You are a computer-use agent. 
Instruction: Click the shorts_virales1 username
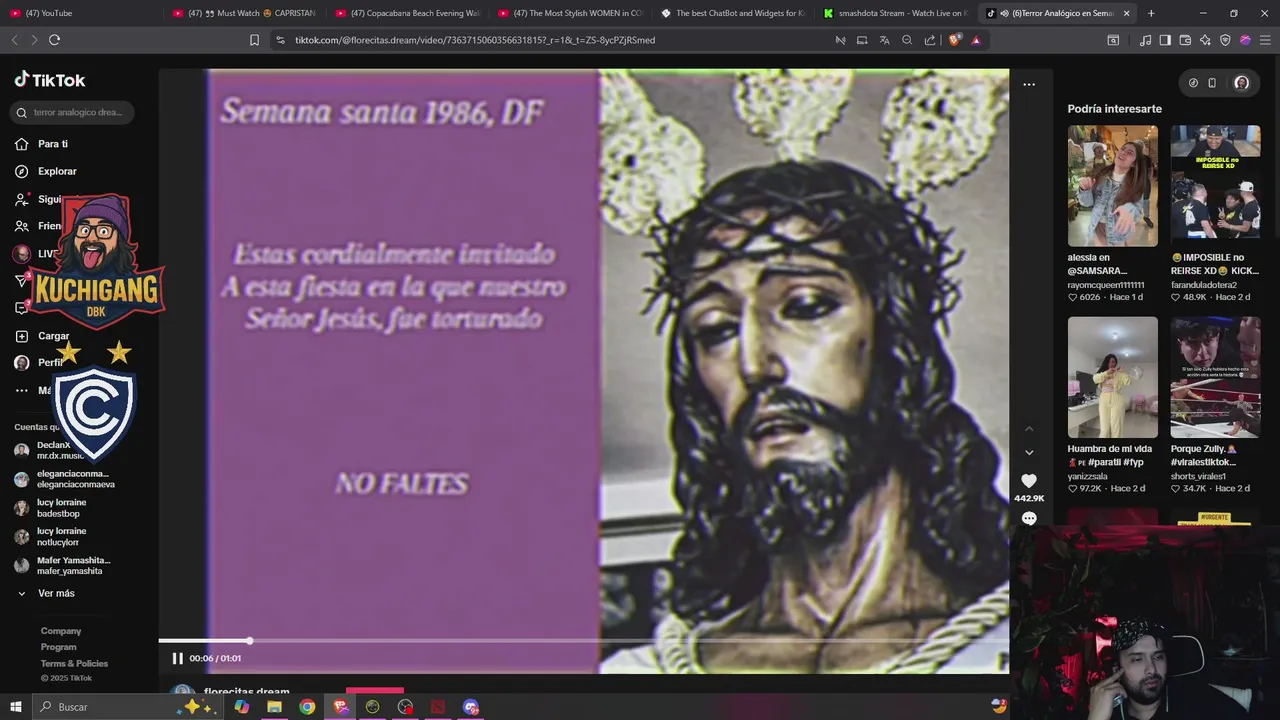click(x=1199, y=476)
